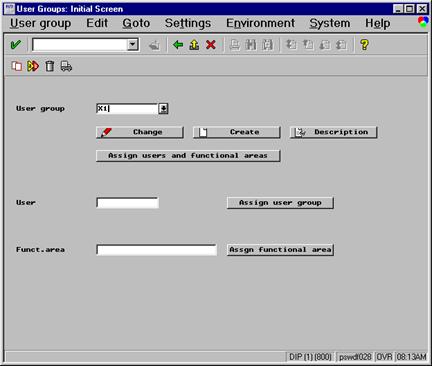Screen dimensions: 432x366
Task: Click the grayed Save icon in toolbar
Action: [x=154, y=45]
